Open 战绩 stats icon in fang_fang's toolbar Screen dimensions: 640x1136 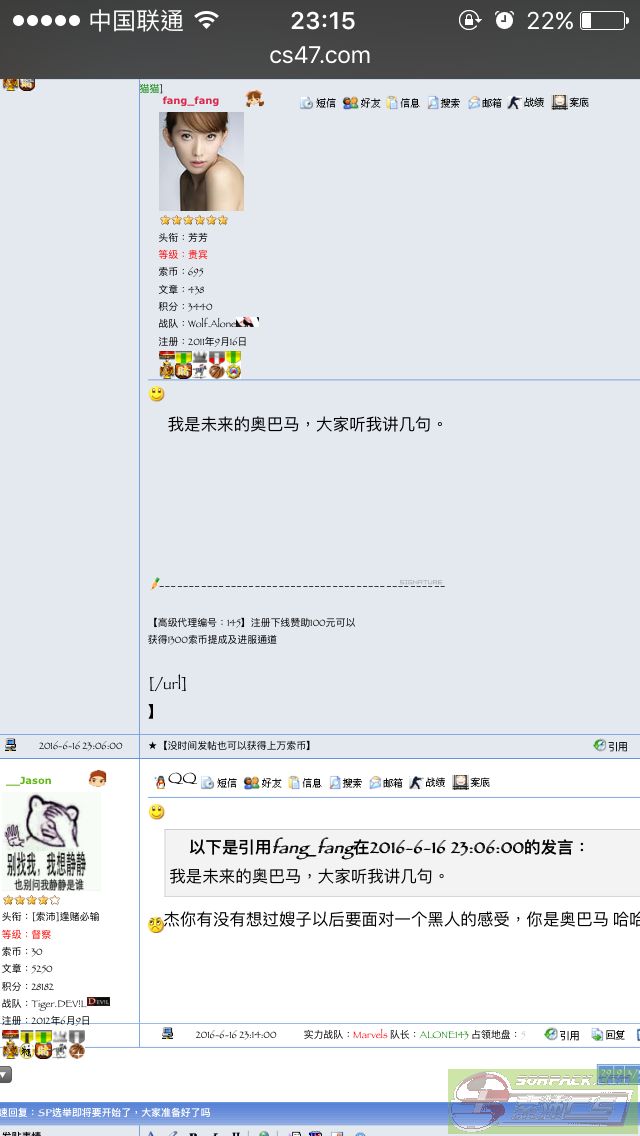point(525,103)
